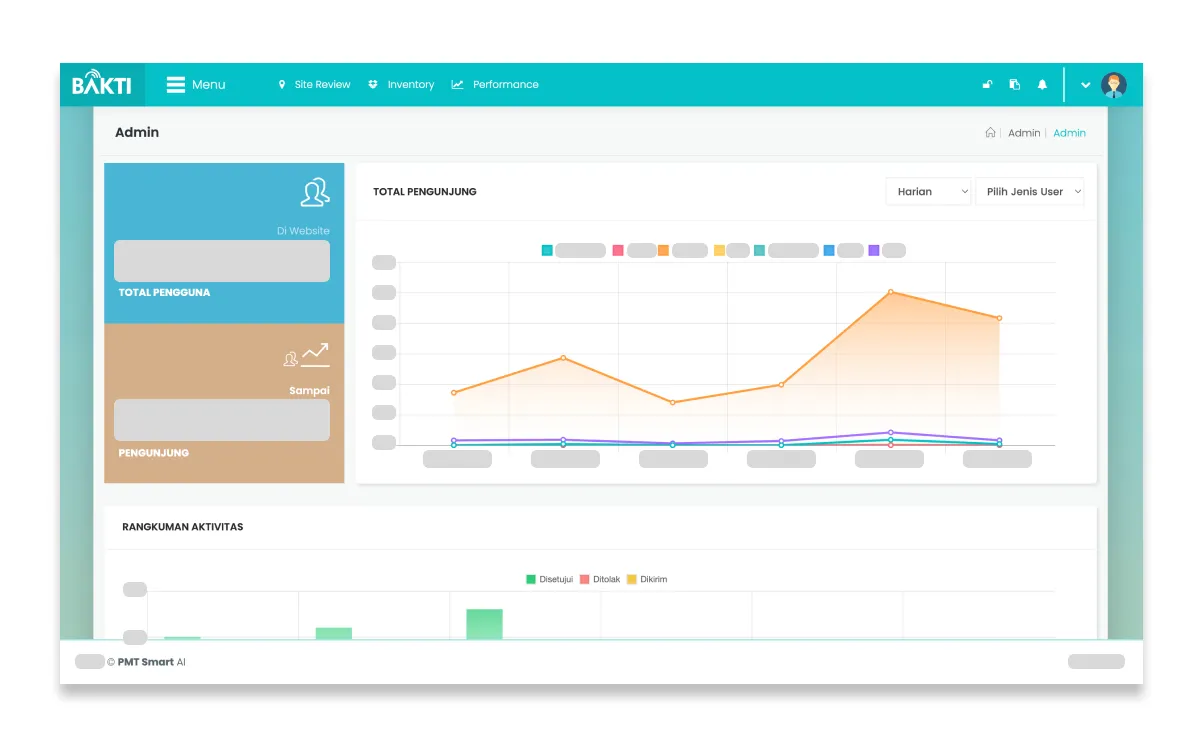Select Performance from the top menu
The height and width of the screenshot is (747, 1200).
(x=504, y=84)
